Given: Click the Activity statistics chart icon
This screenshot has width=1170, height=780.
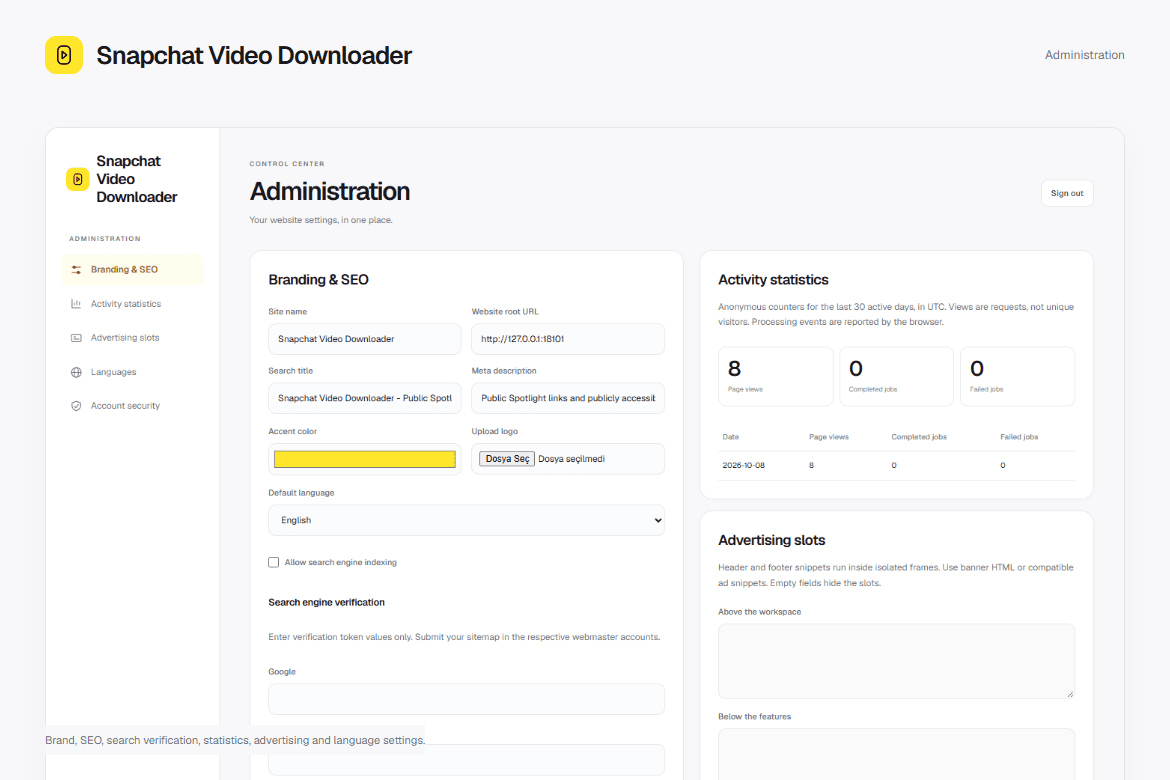Looking at the screenshot, I should [x=76, y=304].
